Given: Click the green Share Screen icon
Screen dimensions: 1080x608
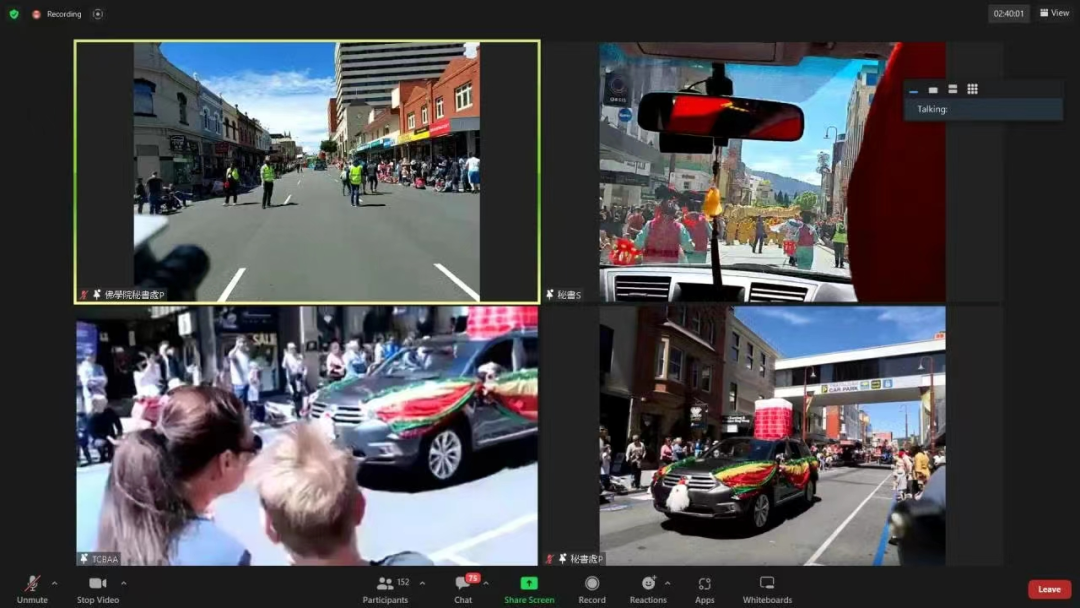Looking at the screenshot, I should point(529,584).
